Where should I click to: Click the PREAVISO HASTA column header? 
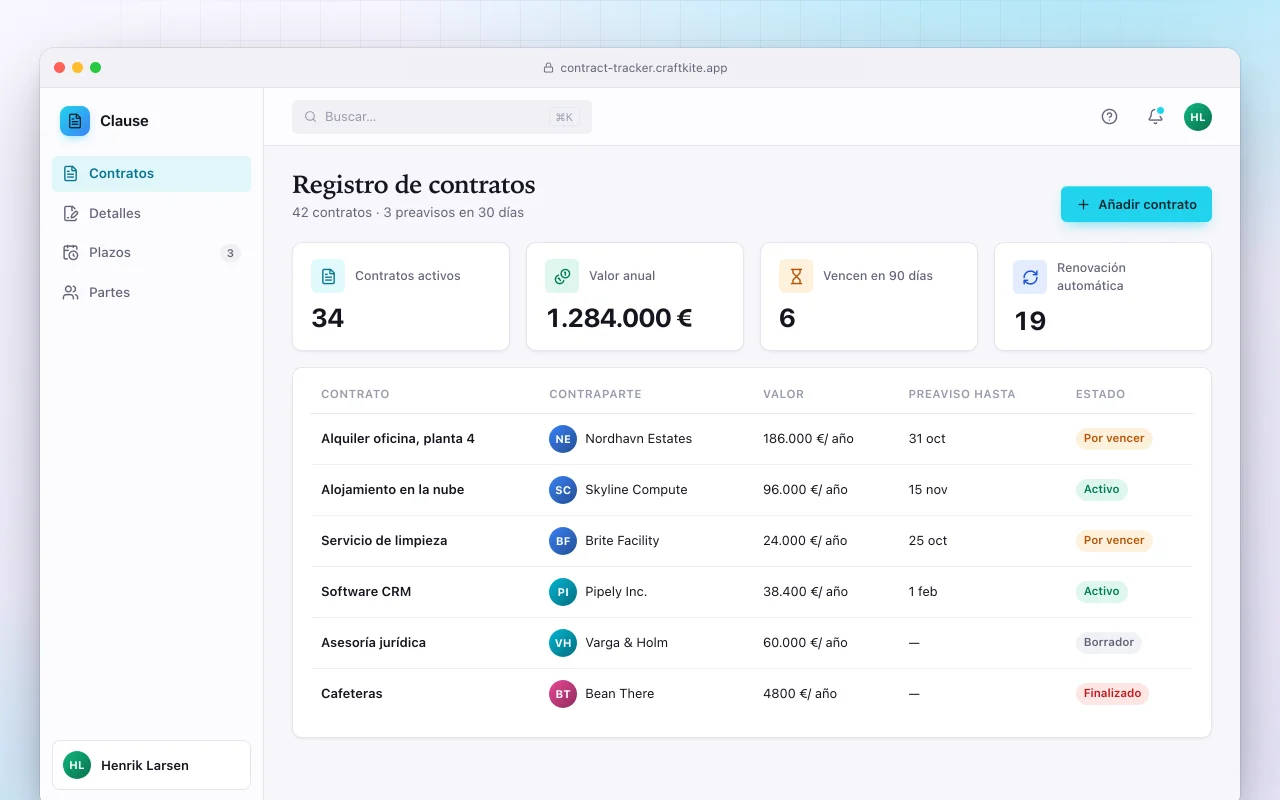coord(962,394)
